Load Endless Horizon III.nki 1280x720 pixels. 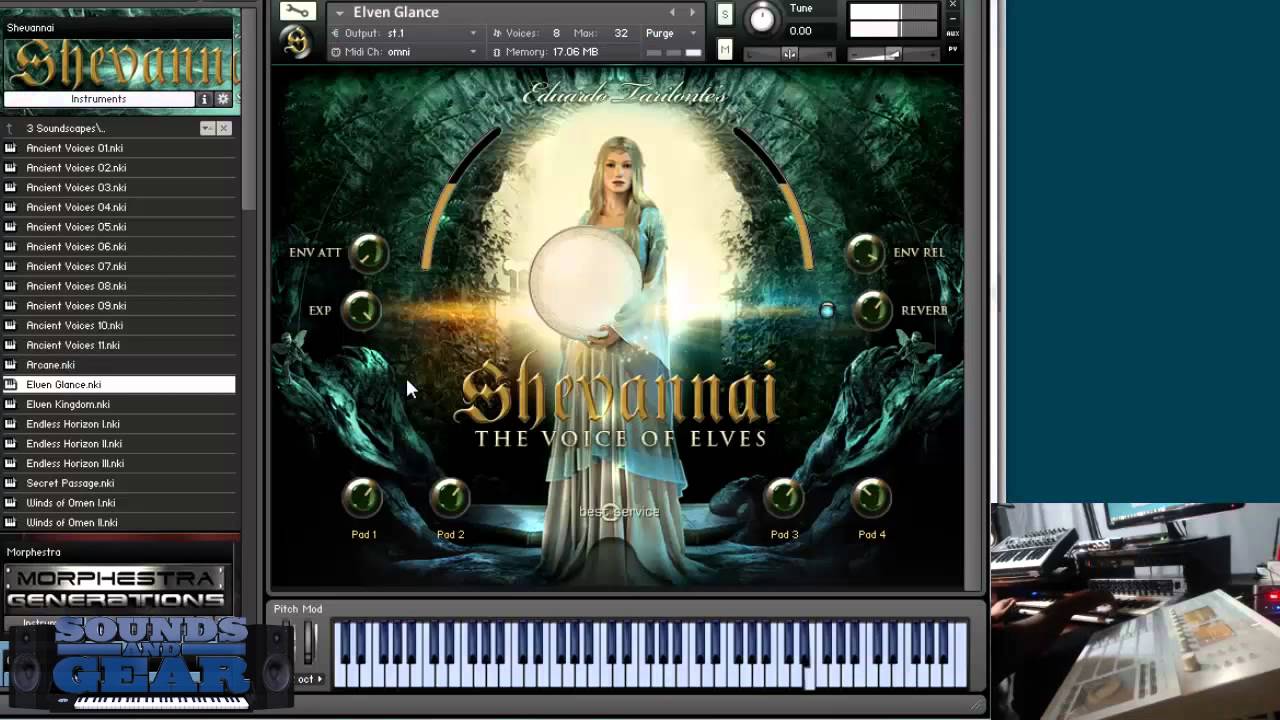[119, 463]
